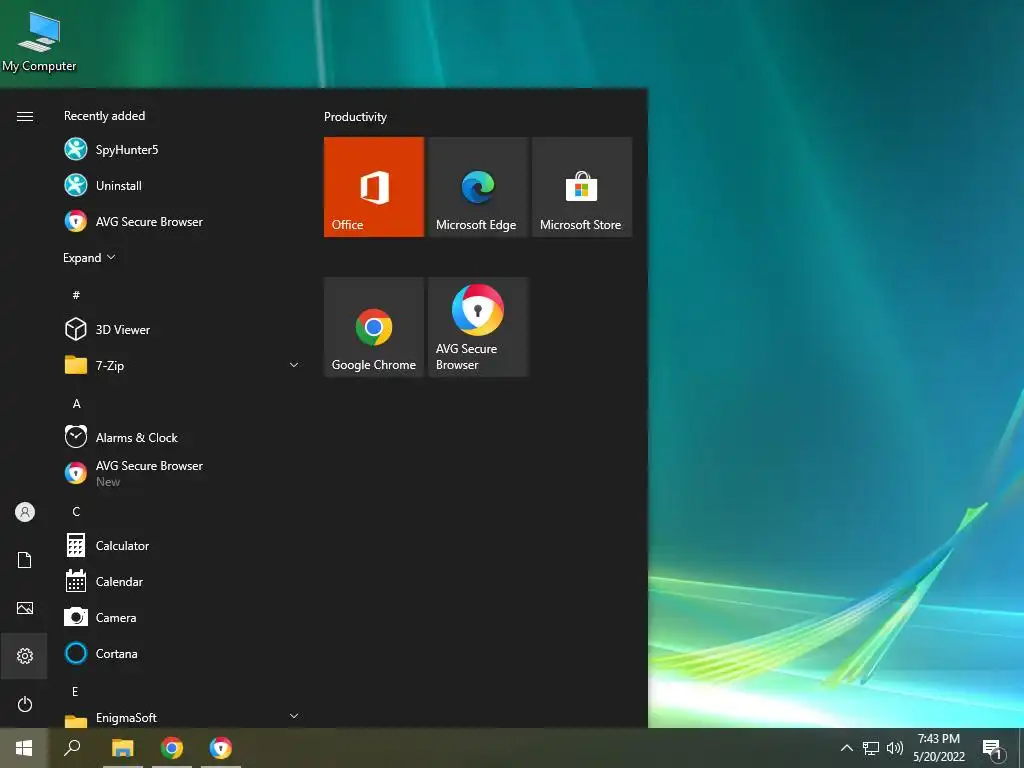Expand the 7-Zip folder chevron

294,365
